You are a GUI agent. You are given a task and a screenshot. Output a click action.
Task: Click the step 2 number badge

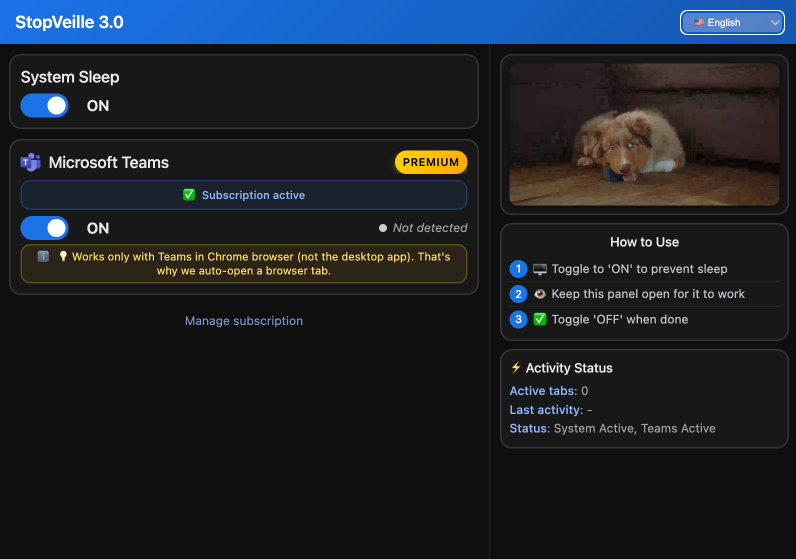(518, 294)
